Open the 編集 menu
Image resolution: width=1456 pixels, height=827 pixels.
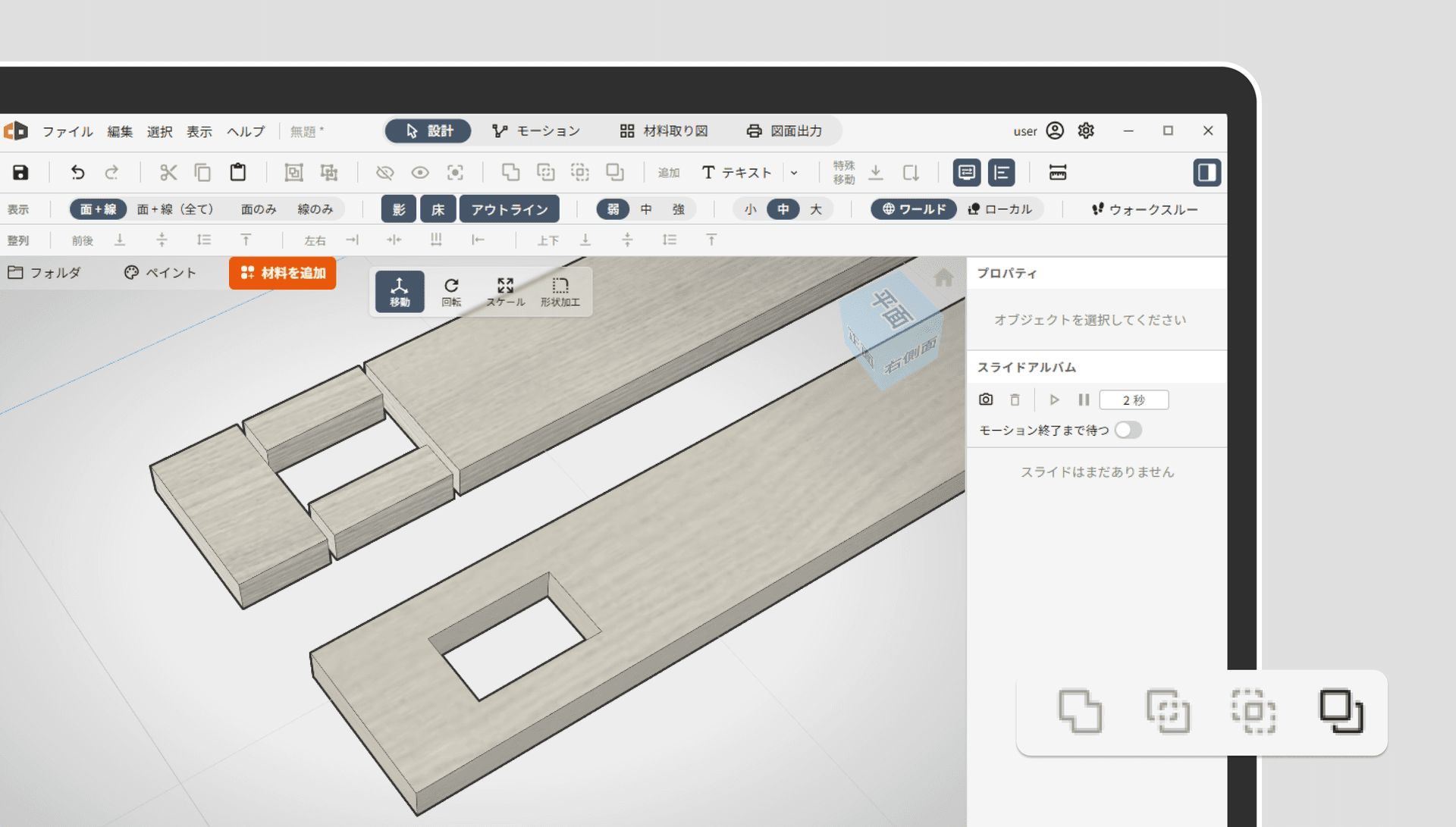[x=120, y=131]
